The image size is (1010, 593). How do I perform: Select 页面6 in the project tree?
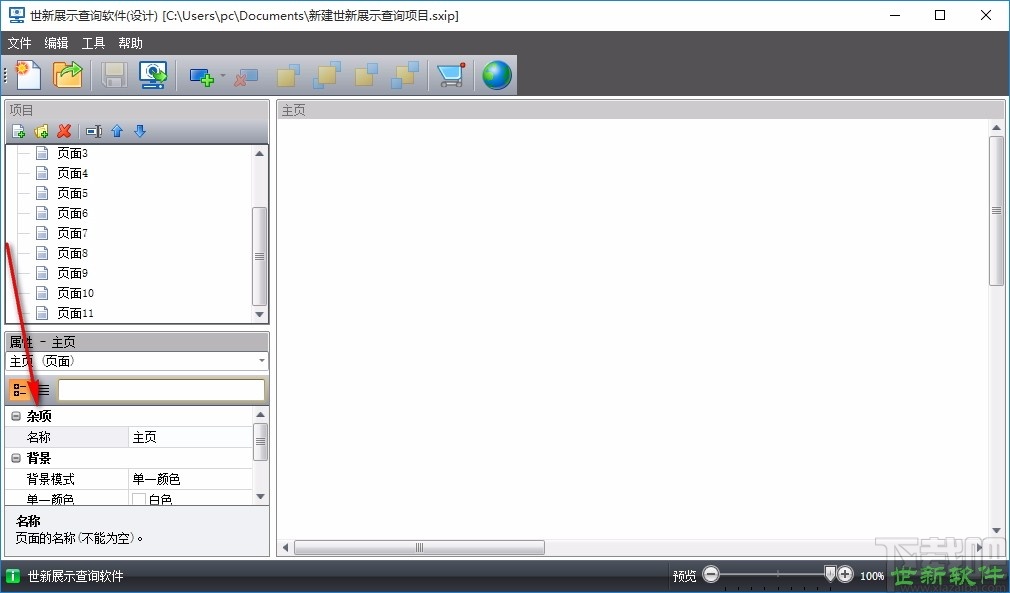coord(72,213)
